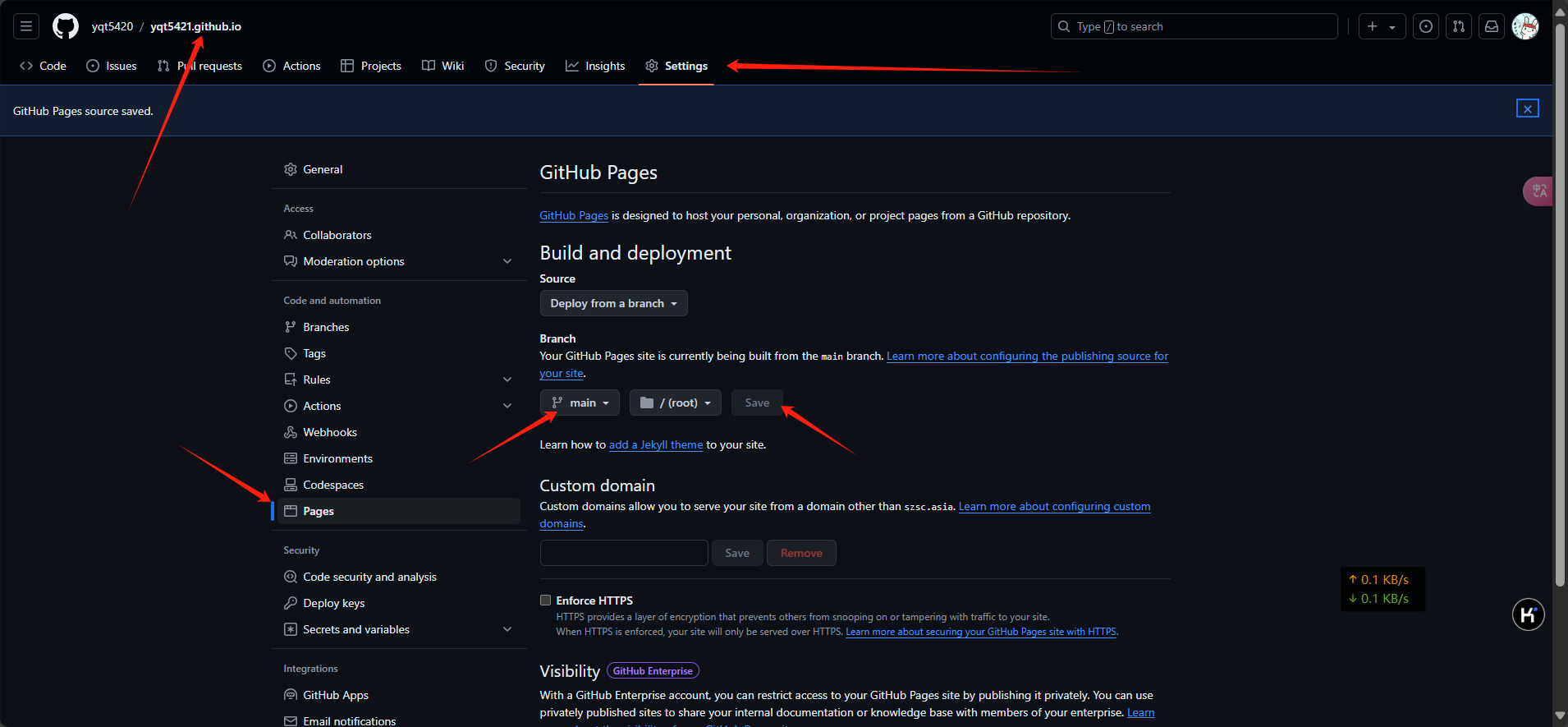Open Collaborators settings
The height and width of the screenshot is (727, 1568).
point(399,235)
